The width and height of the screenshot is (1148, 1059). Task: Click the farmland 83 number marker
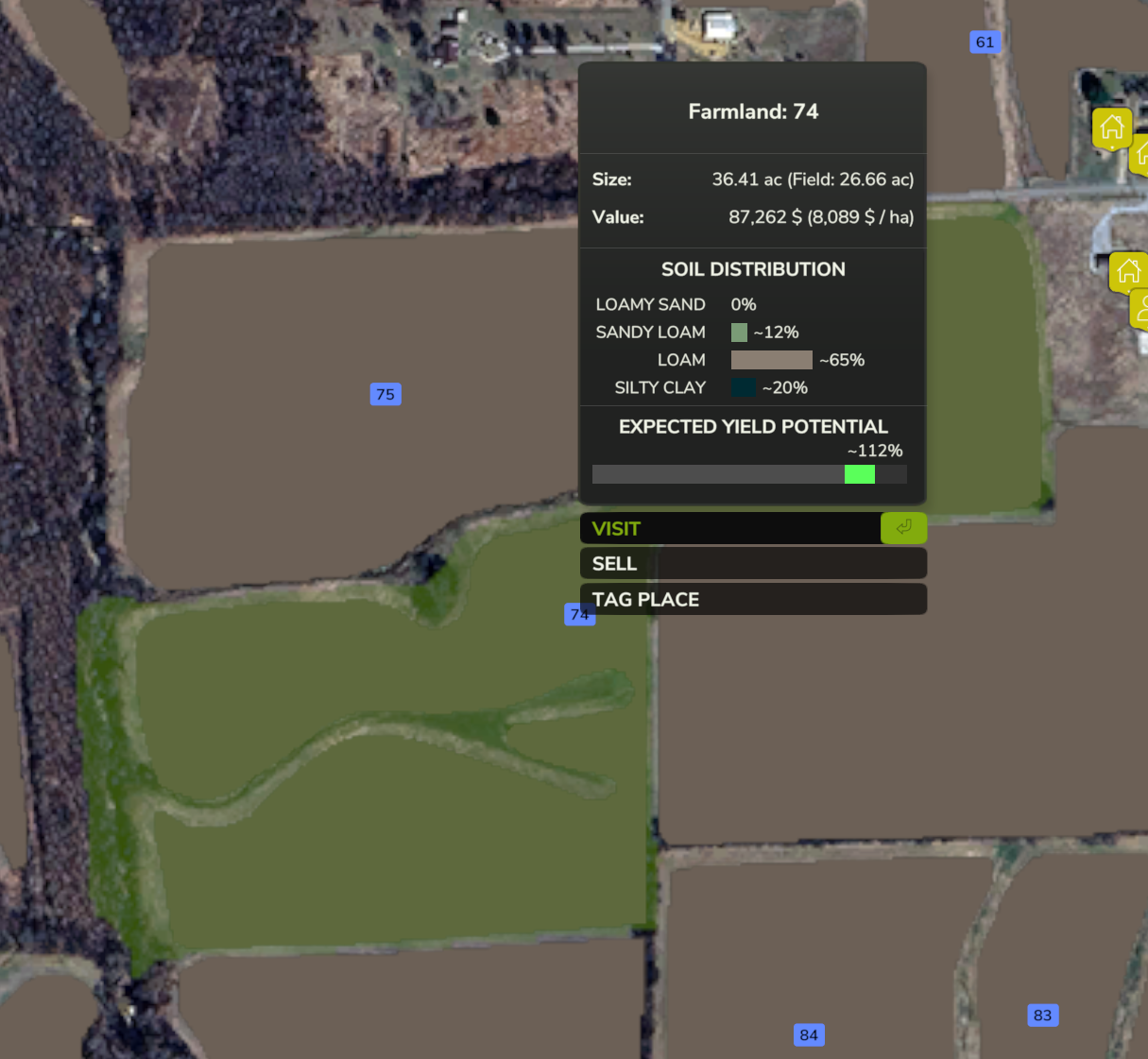(1042, 1016)
